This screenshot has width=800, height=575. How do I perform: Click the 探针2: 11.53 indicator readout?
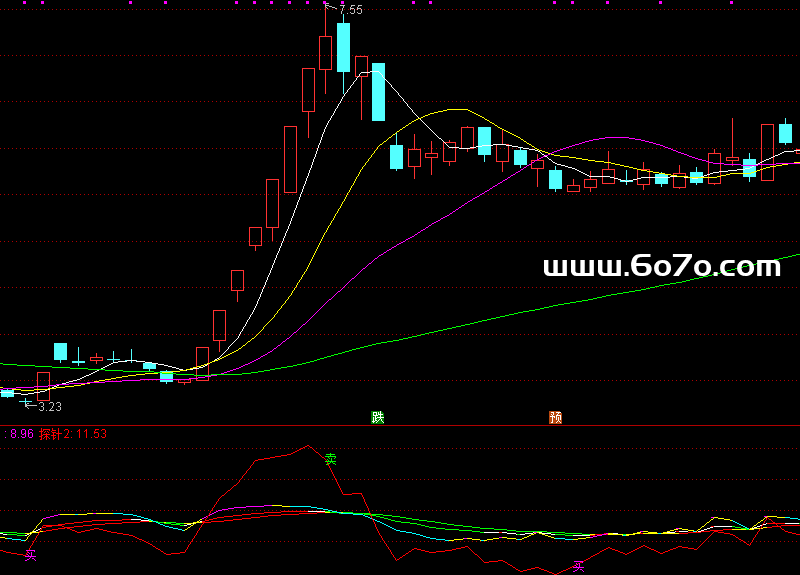[73, 434]
